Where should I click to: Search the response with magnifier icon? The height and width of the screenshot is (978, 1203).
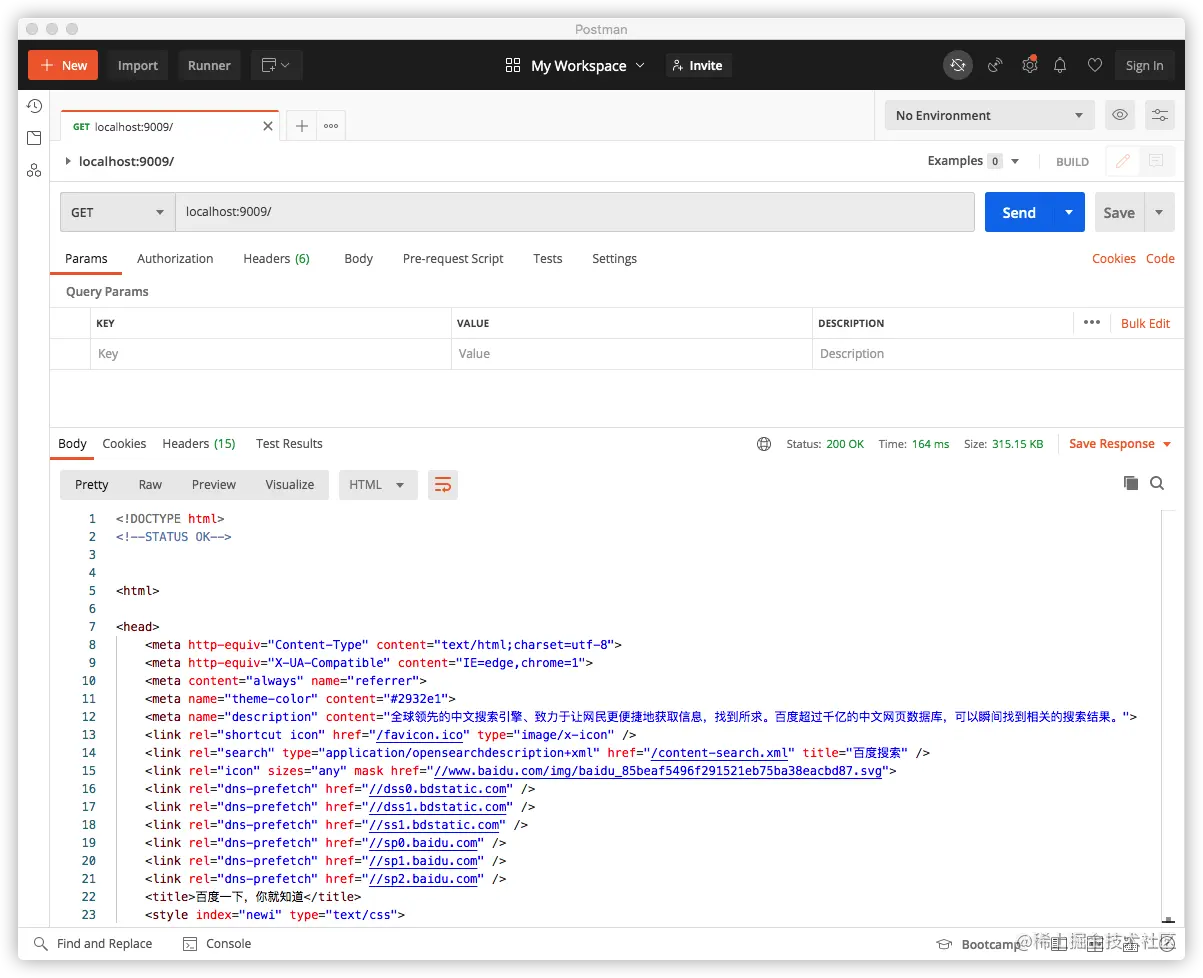pyautogui.click(x=1157, y=483)
